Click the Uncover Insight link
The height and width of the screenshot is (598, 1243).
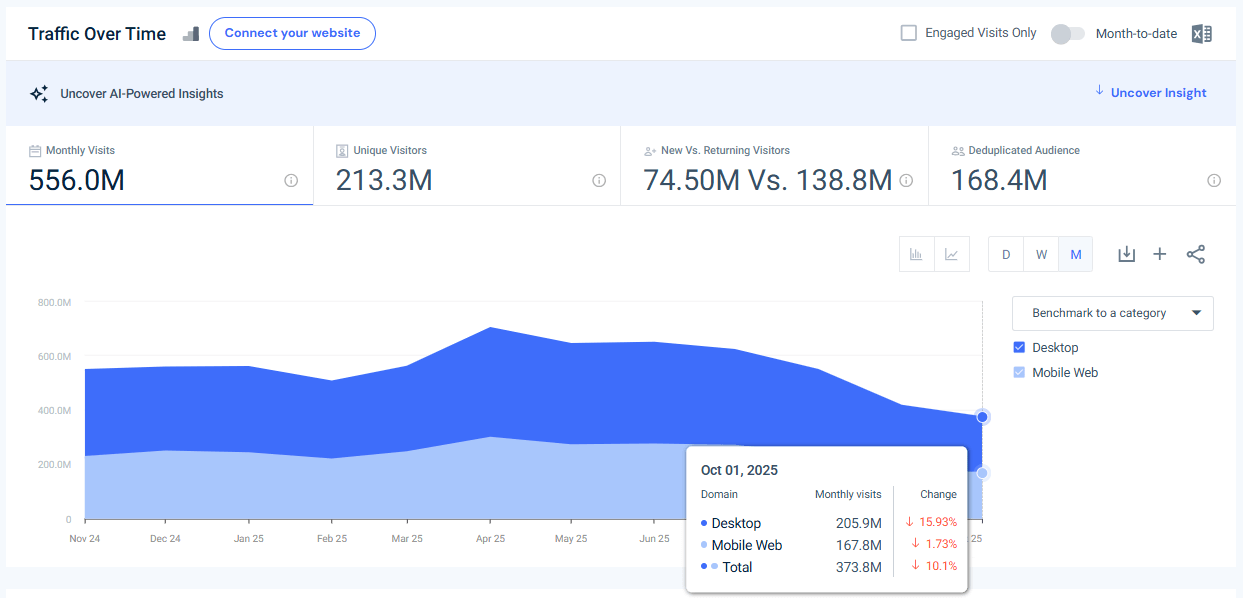click(x=1157, y=92)
